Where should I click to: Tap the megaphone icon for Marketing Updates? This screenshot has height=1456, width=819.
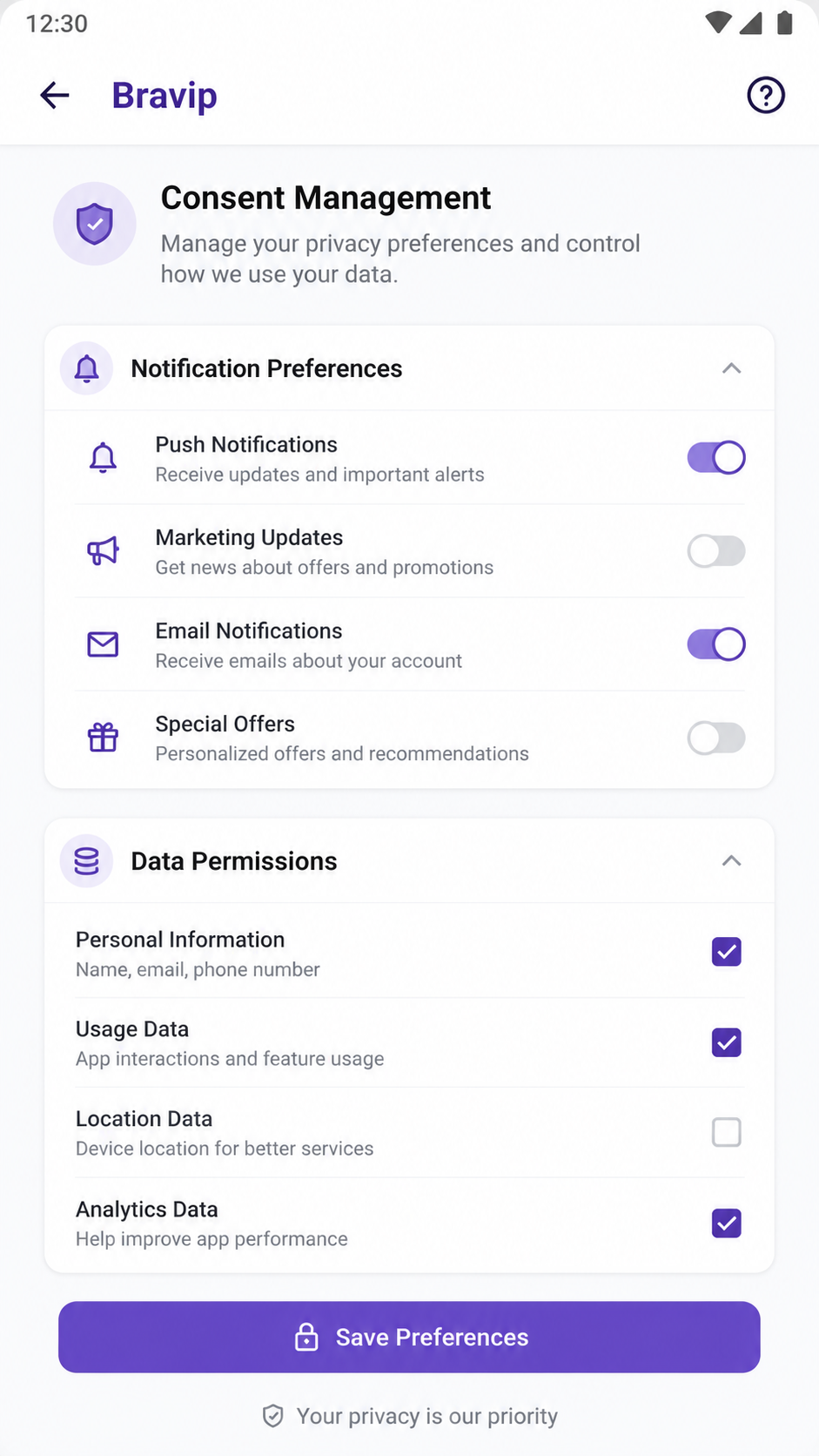coord(103,550)
